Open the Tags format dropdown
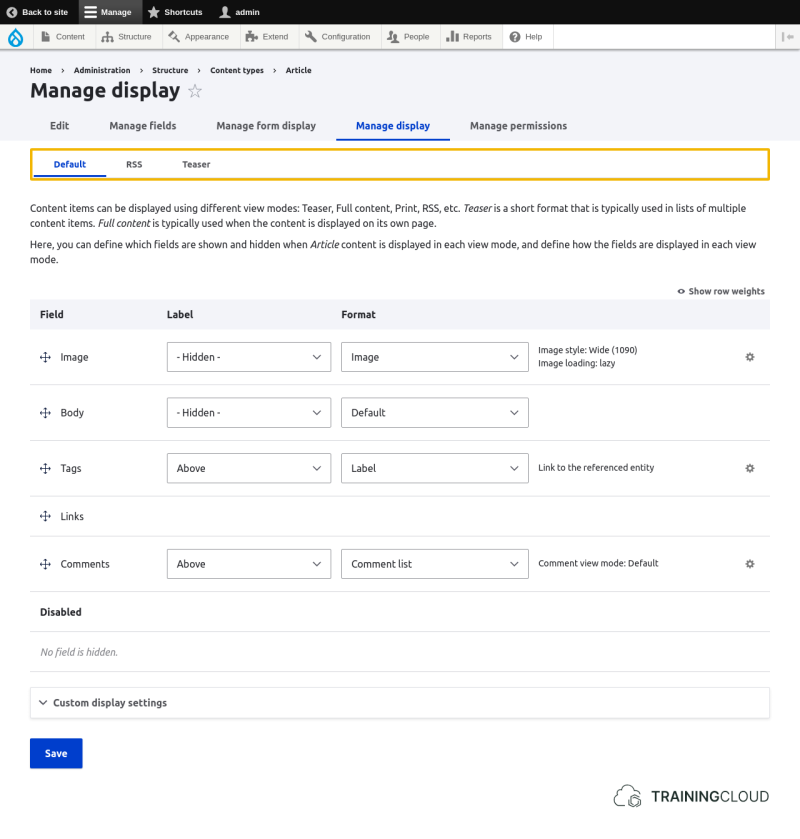The height and width of the screenshot is (839, 800). click(435, 469)
